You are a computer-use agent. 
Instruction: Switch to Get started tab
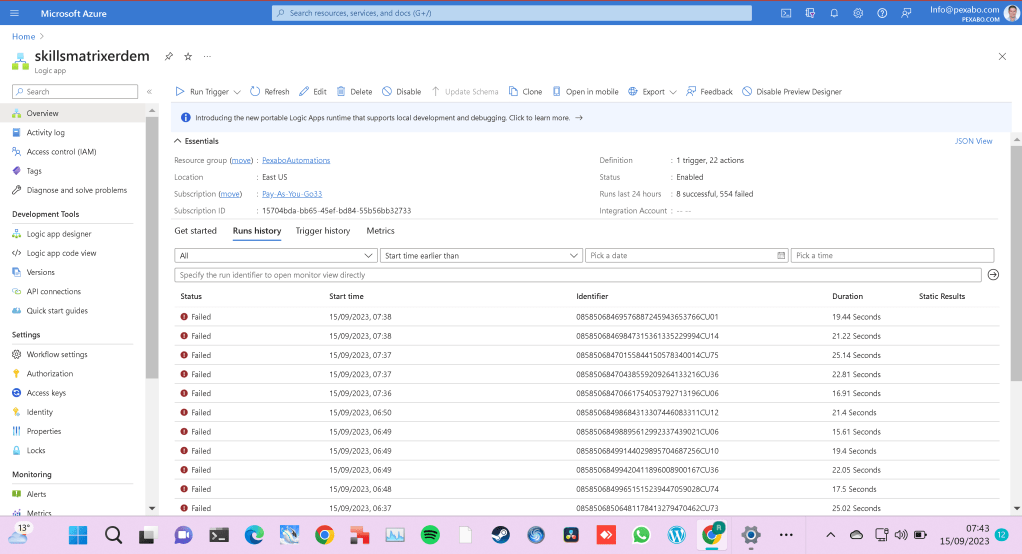(x=196, y=231)
